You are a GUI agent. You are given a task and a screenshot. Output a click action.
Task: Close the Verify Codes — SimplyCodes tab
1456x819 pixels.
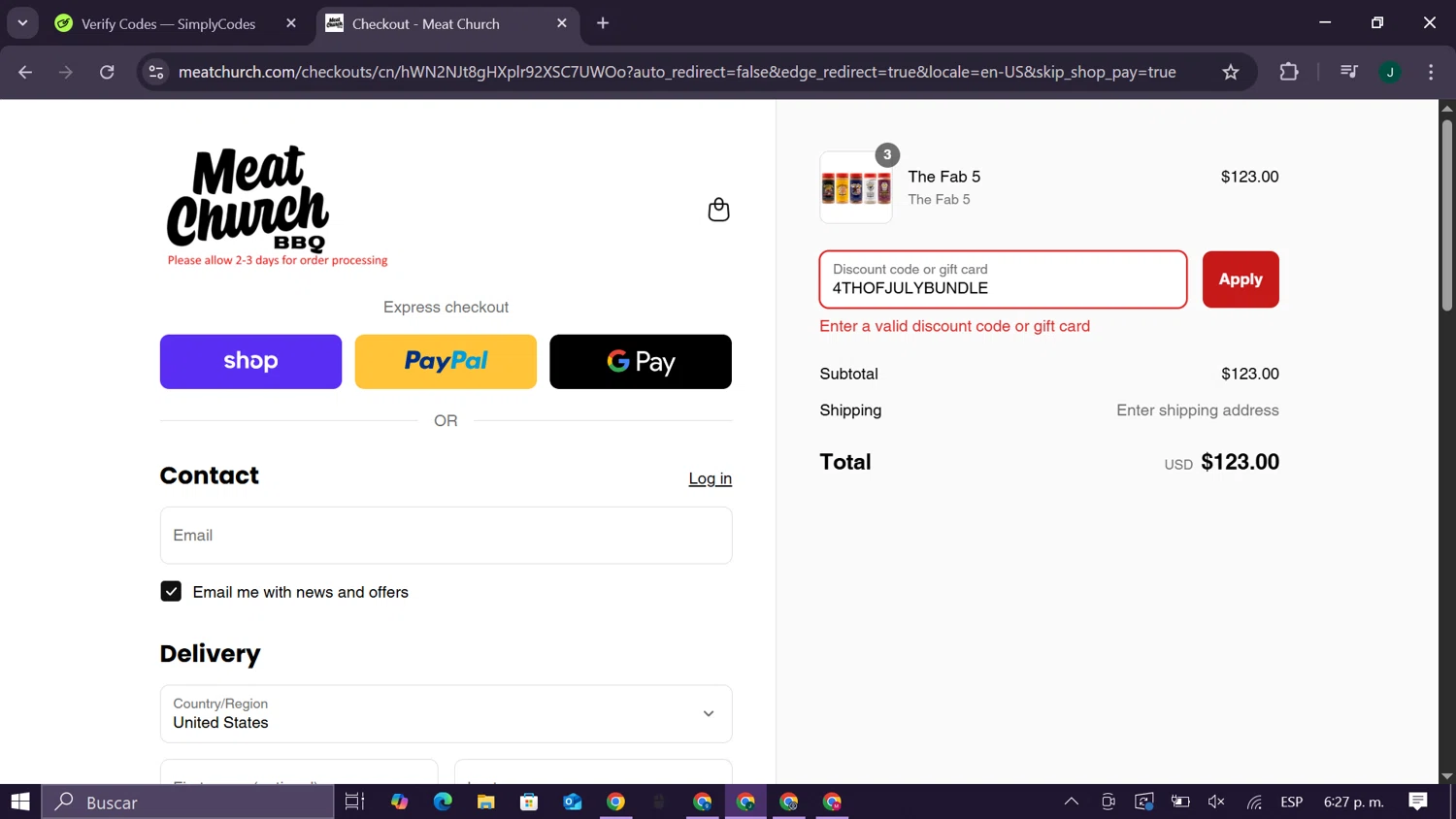[x=291, y=23]
